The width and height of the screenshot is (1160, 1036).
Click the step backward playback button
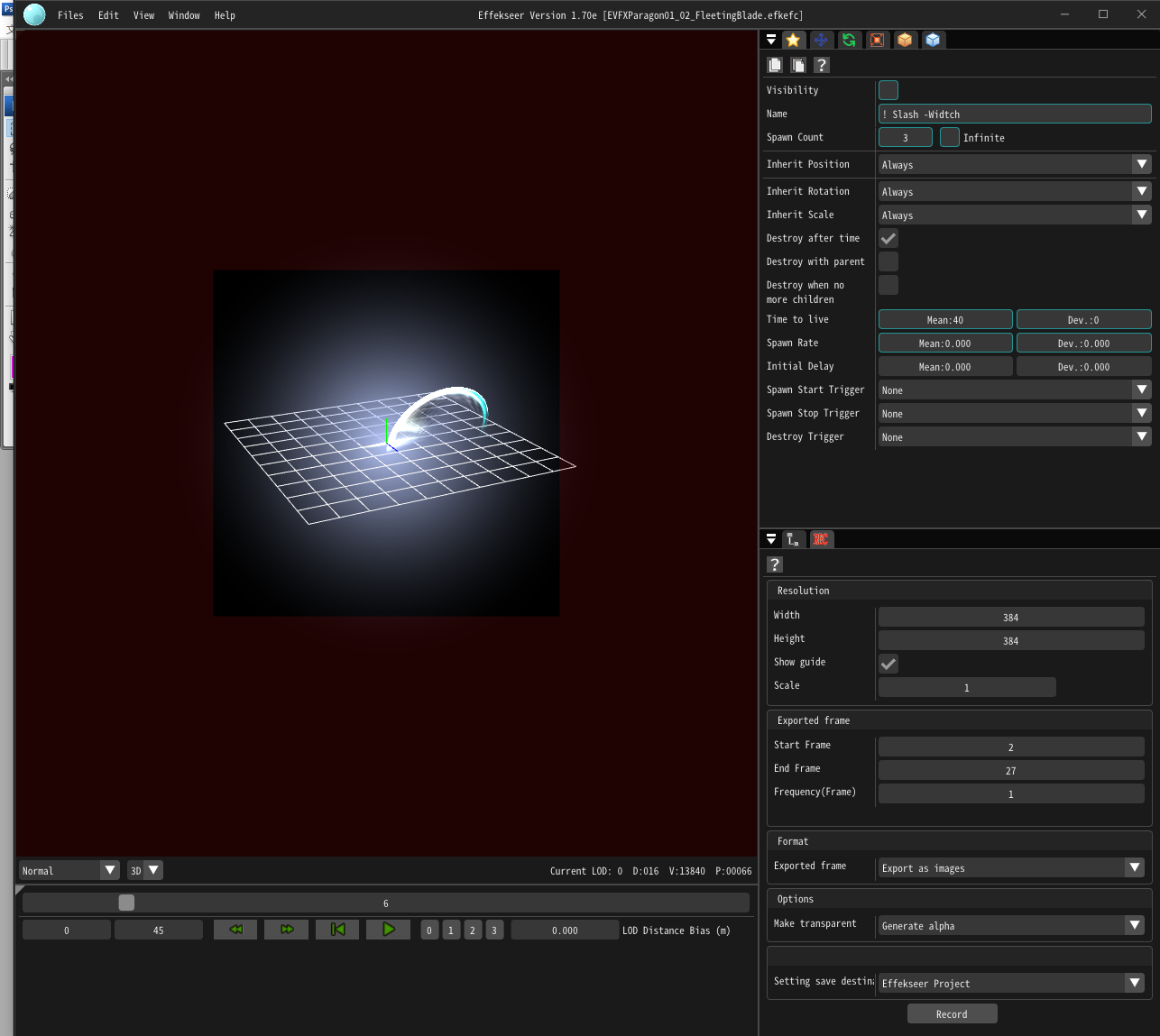[235, 930]
